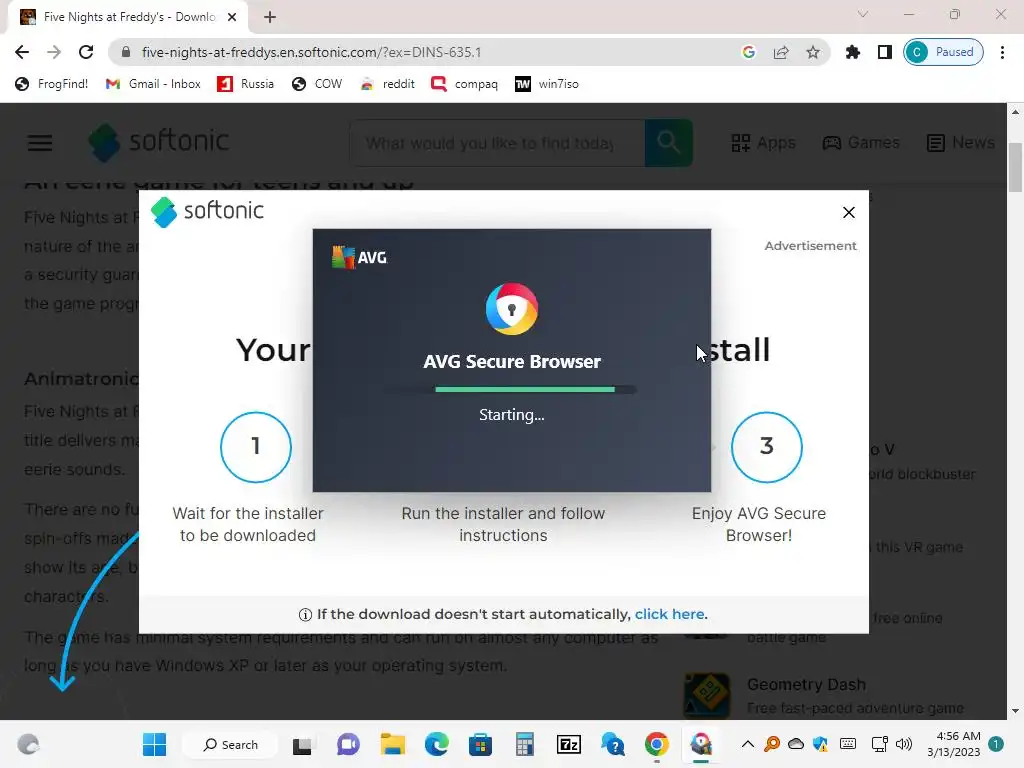Open the reddit bookmark
1024x768 pixels.
387,84
